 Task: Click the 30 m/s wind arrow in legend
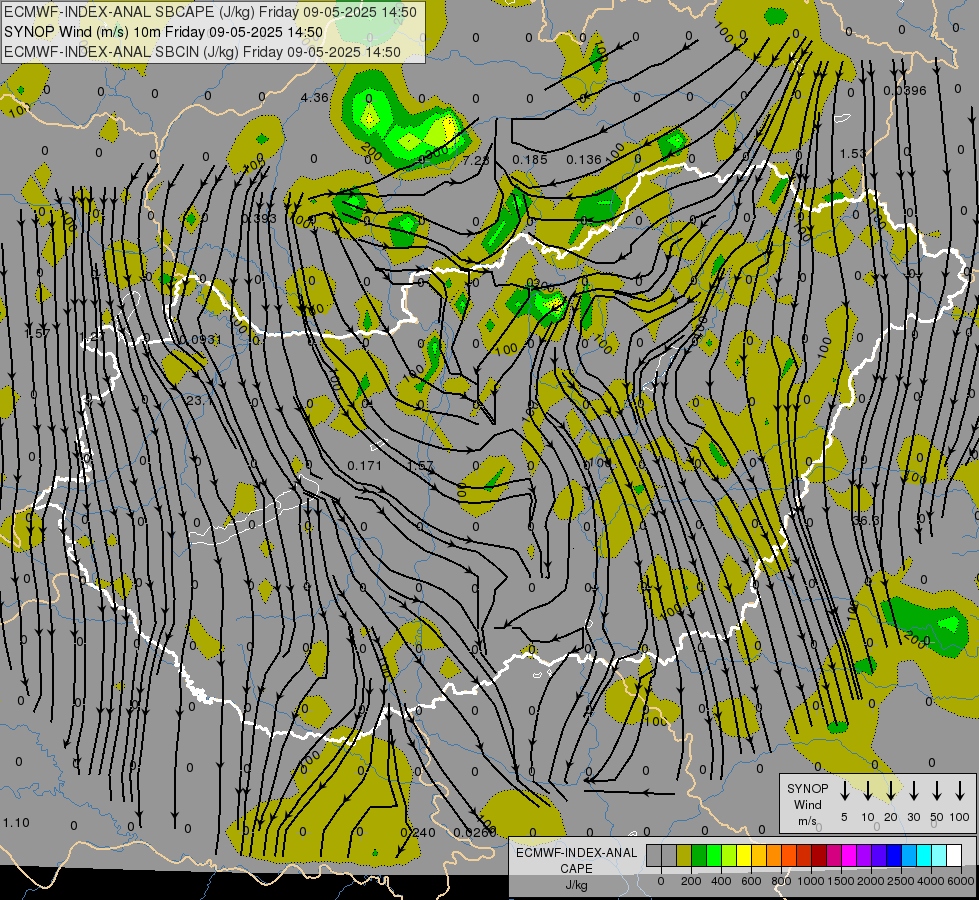coord(913,791)
